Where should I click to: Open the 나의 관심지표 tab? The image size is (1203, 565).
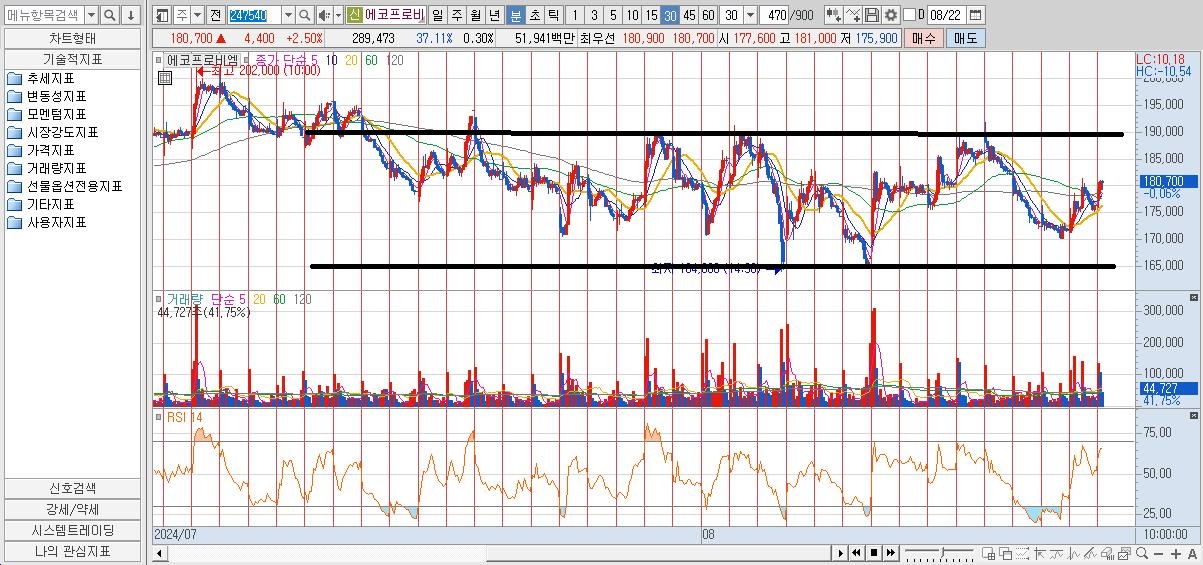click(x=74, y=551)
